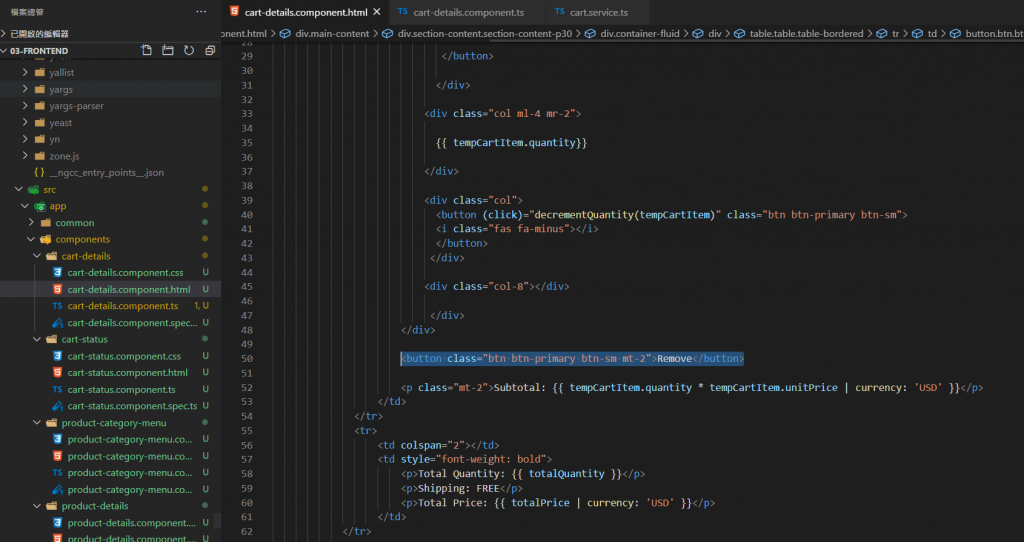Click button.btn breadcrumb item
Viewport: 1024px width, 542px height.
(x=994, y=33)
